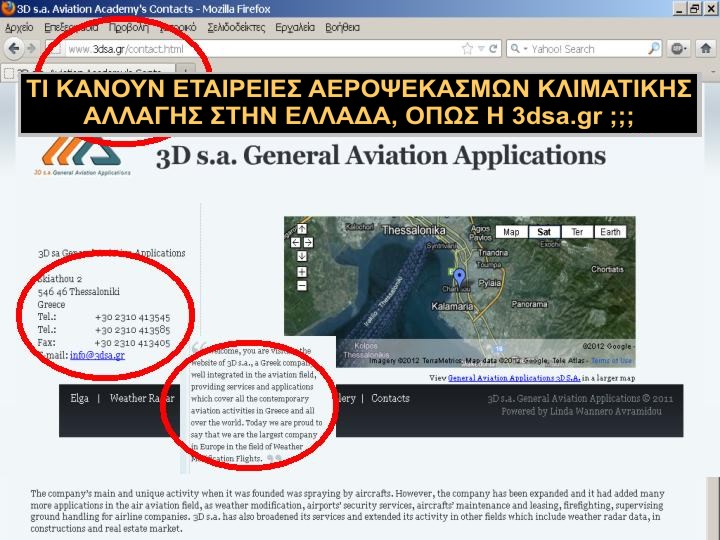This screenshot has height=540, width=720.
Task: Click the Terms of Use map link
Action: point(611,361)
